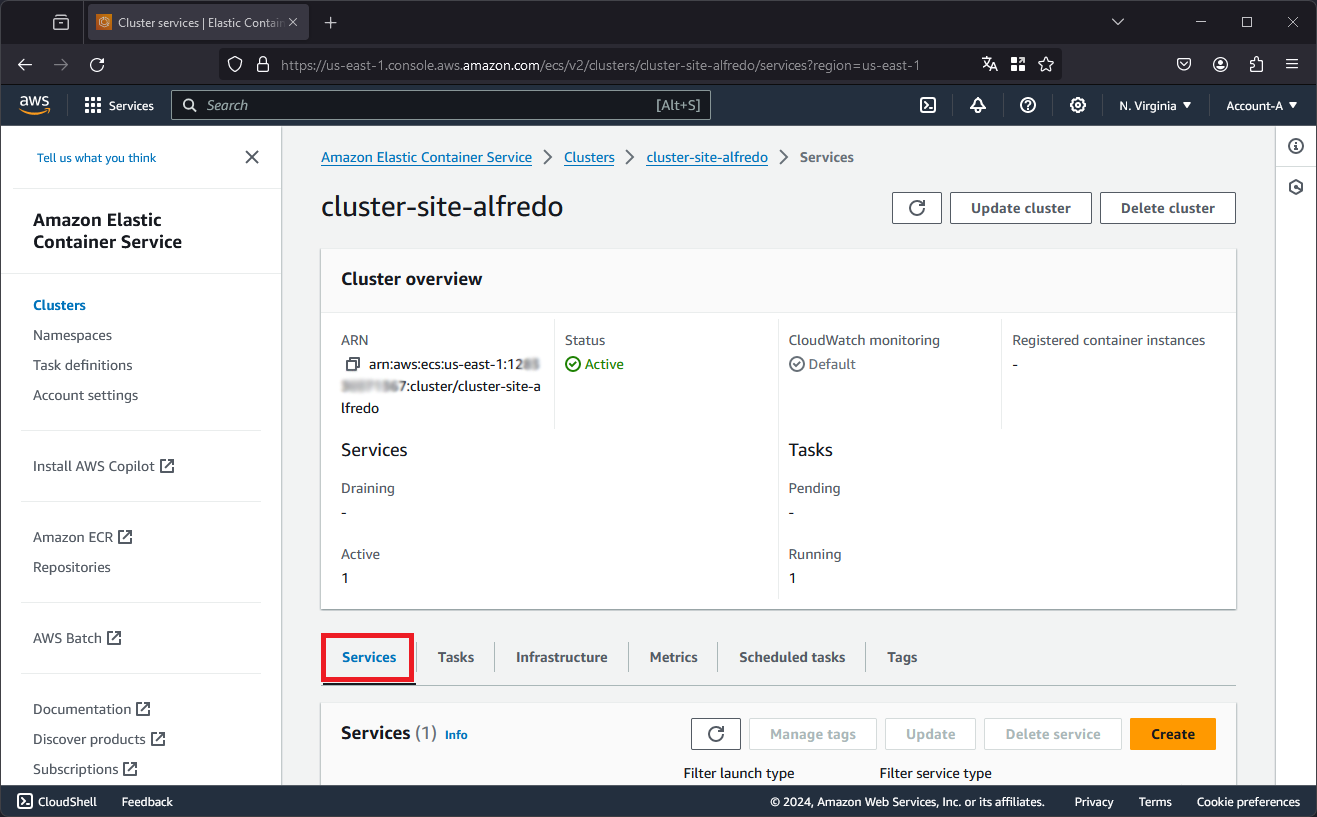Open the cluster-site-alfredo breadcrumb link
The height and width of the screenshot is (817, 1317).
click(x=707, y=157)
